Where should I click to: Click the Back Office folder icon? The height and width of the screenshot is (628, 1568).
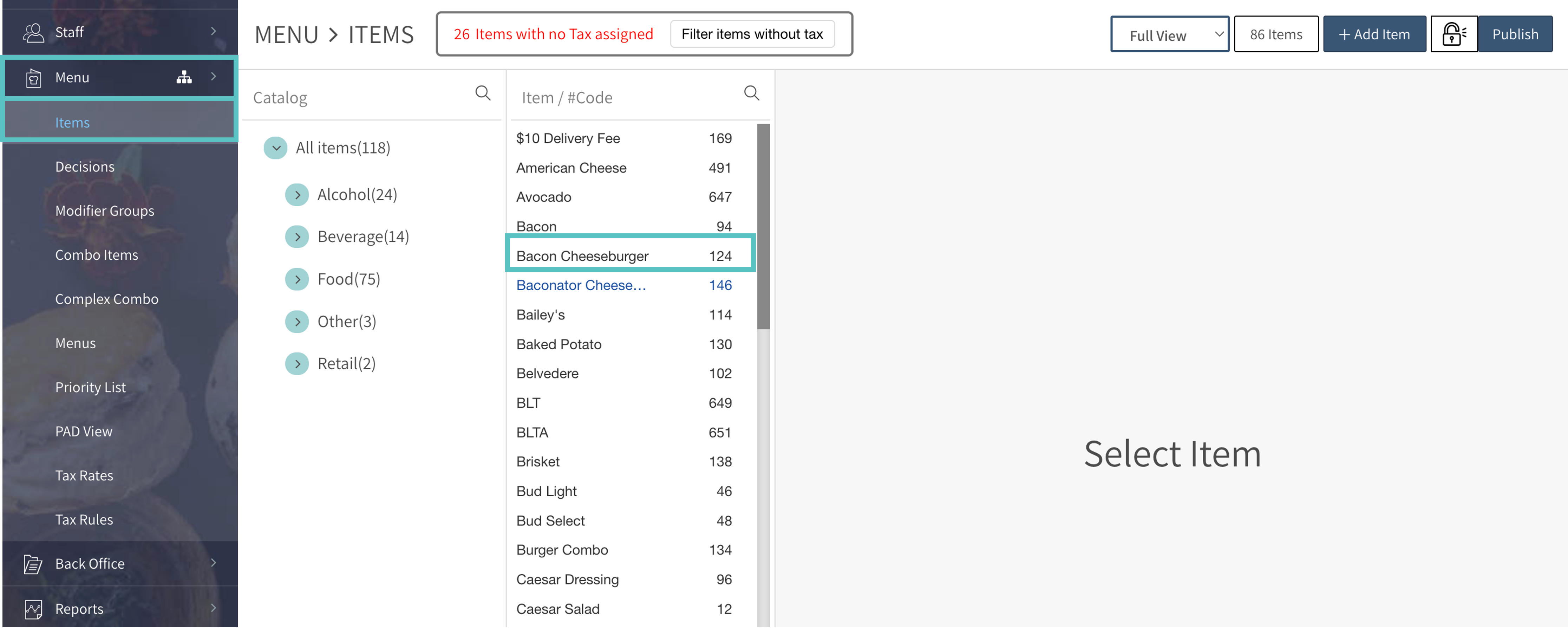[33, 564]
